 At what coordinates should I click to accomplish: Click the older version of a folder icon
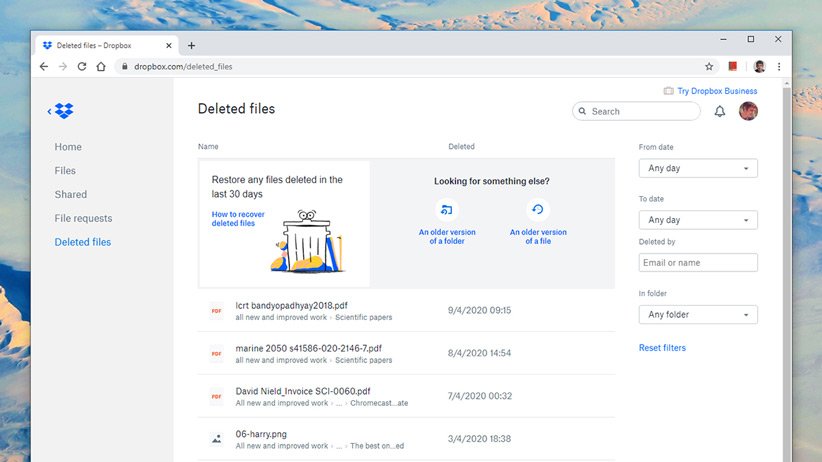coord(447,210)
